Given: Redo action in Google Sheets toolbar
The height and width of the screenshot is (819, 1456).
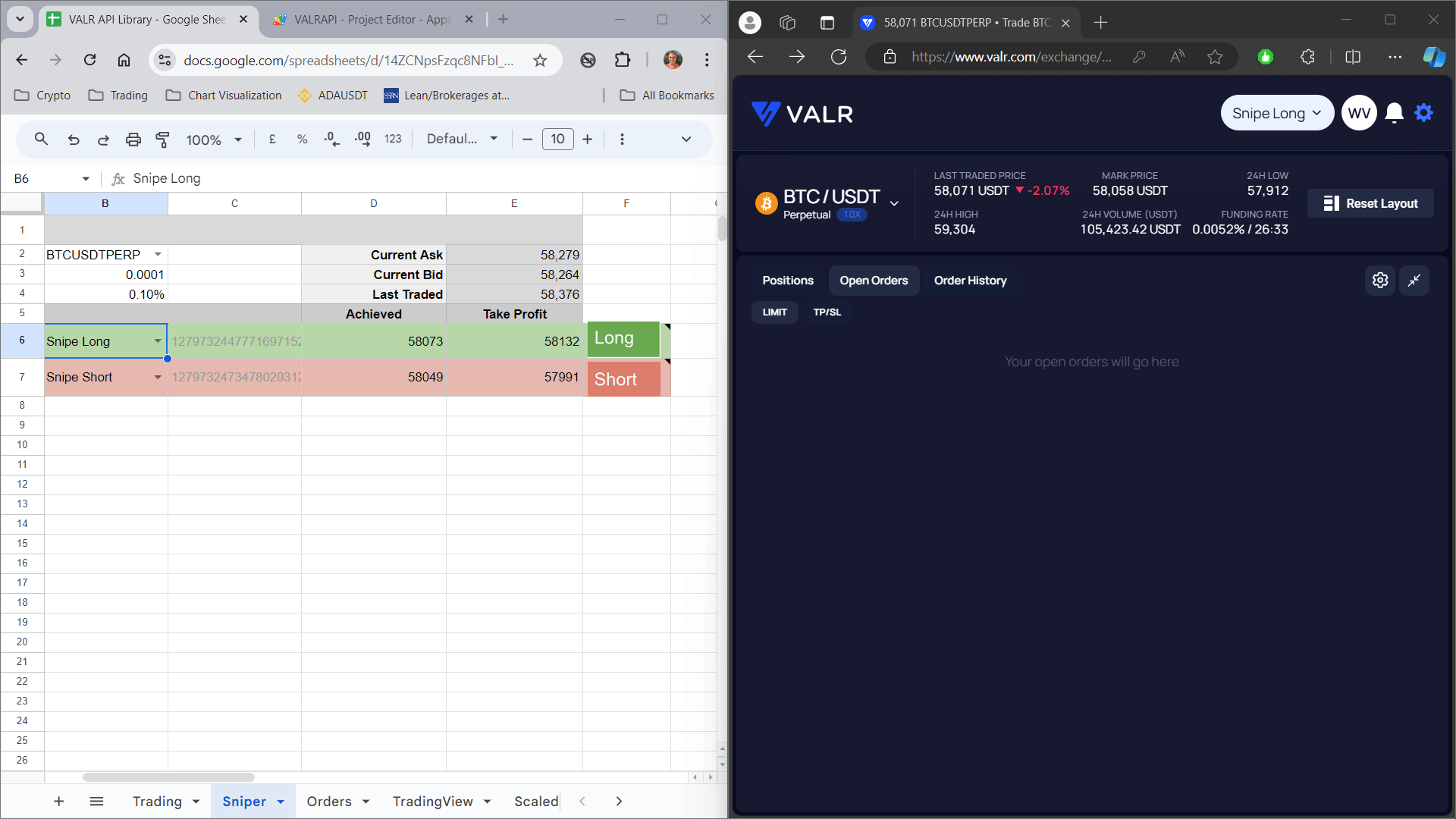Looking at the screenshot, I should pyautogui.click(x=103, y=140).
